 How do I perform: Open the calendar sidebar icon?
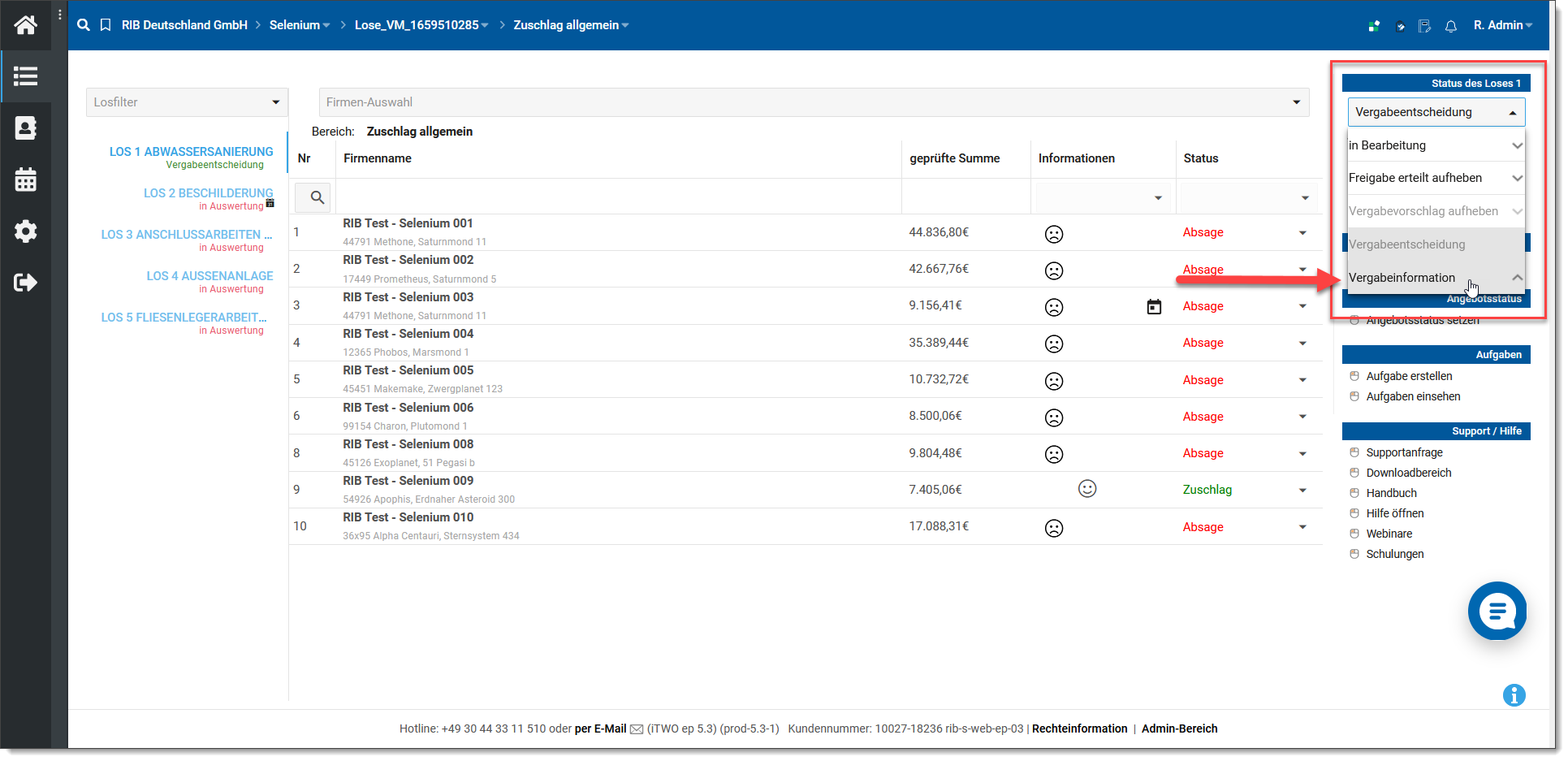pos(25,179)
